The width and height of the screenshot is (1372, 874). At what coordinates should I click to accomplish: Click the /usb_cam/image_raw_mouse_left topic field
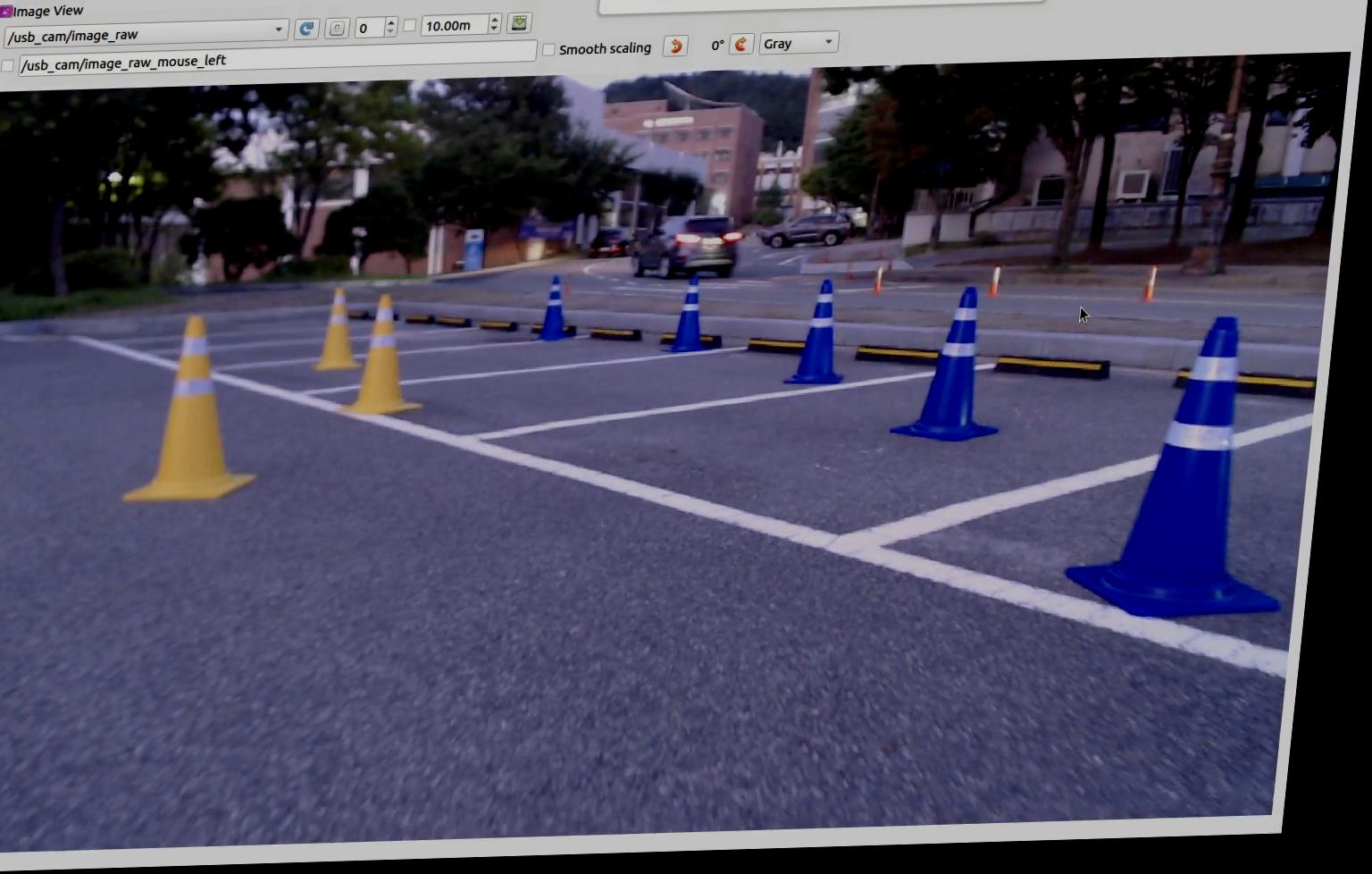click(x=277, y=59)
